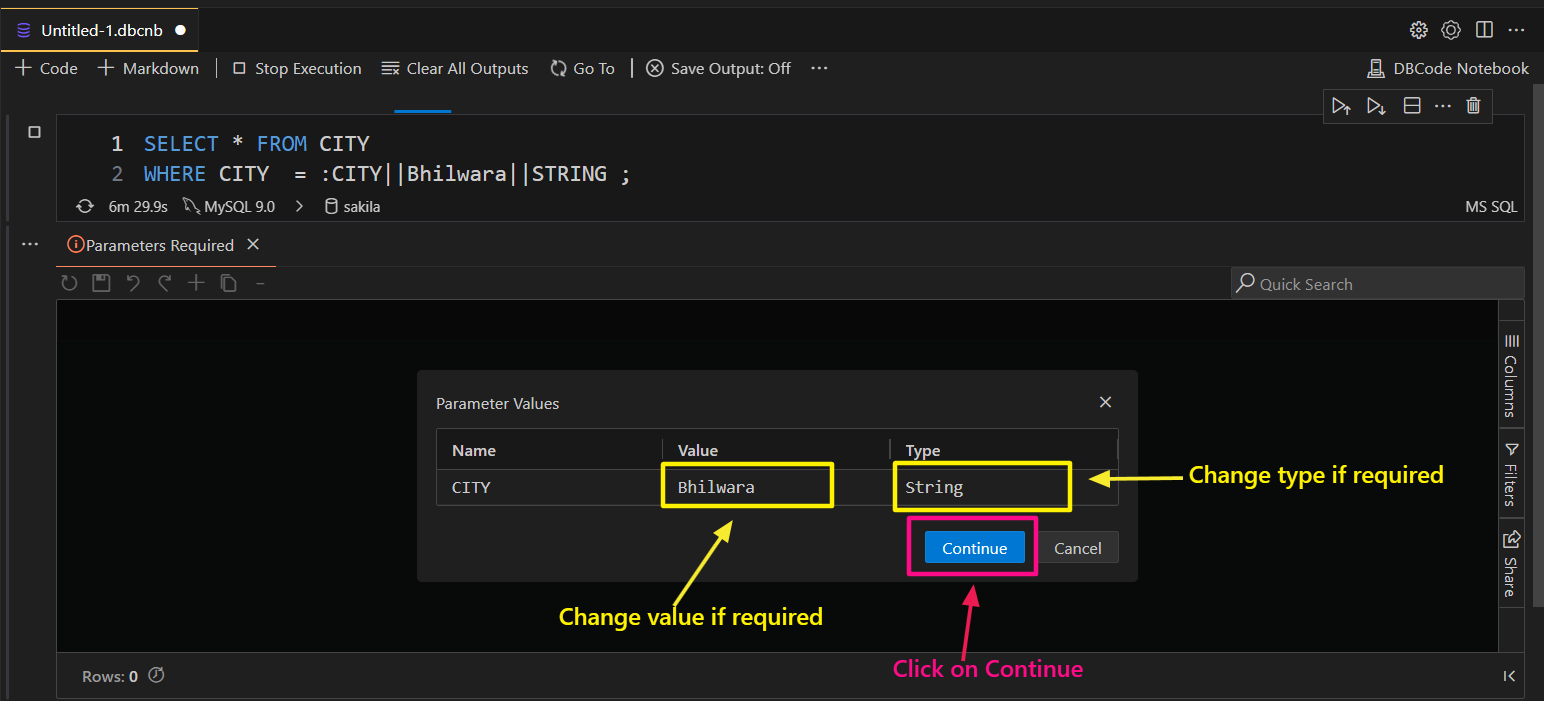The width and height of the screenshot is (1544, 701).
Task: Click the Name column header
Action: (549, 450)
